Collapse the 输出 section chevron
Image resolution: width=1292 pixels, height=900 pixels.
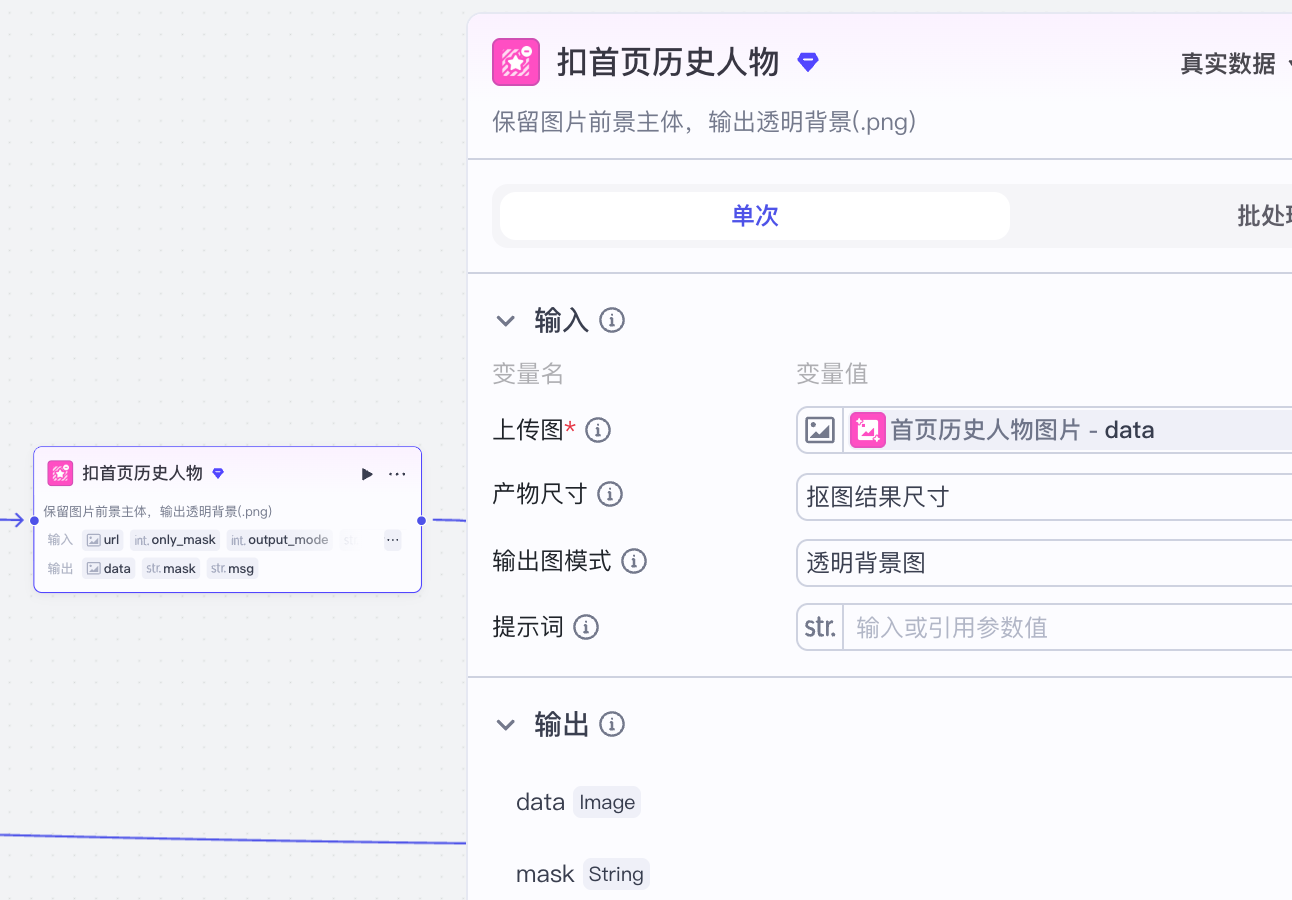(x=506, y=725)
